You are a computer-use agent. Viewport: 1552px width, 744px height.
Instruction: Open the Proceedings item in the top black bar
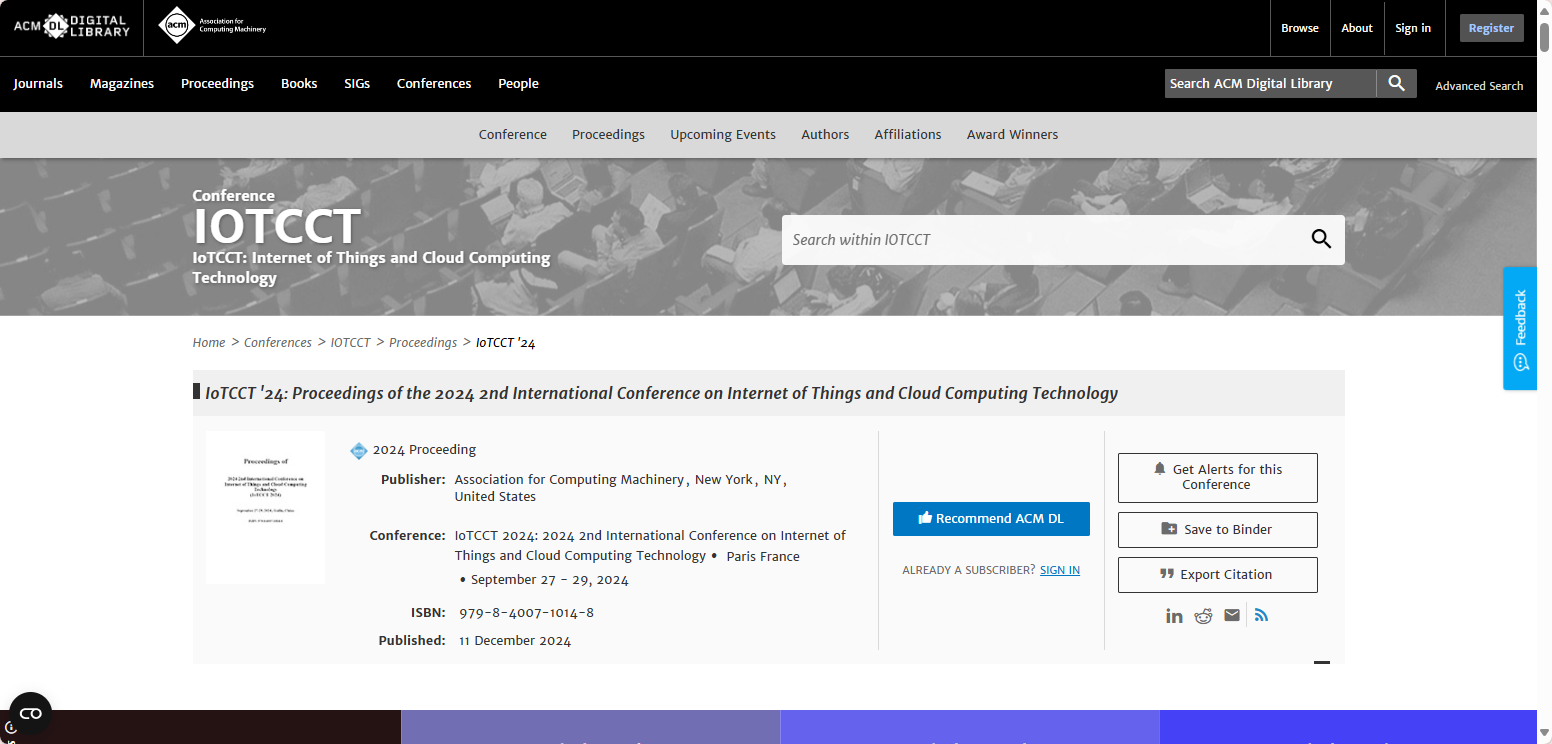click(x=217, y=84)
